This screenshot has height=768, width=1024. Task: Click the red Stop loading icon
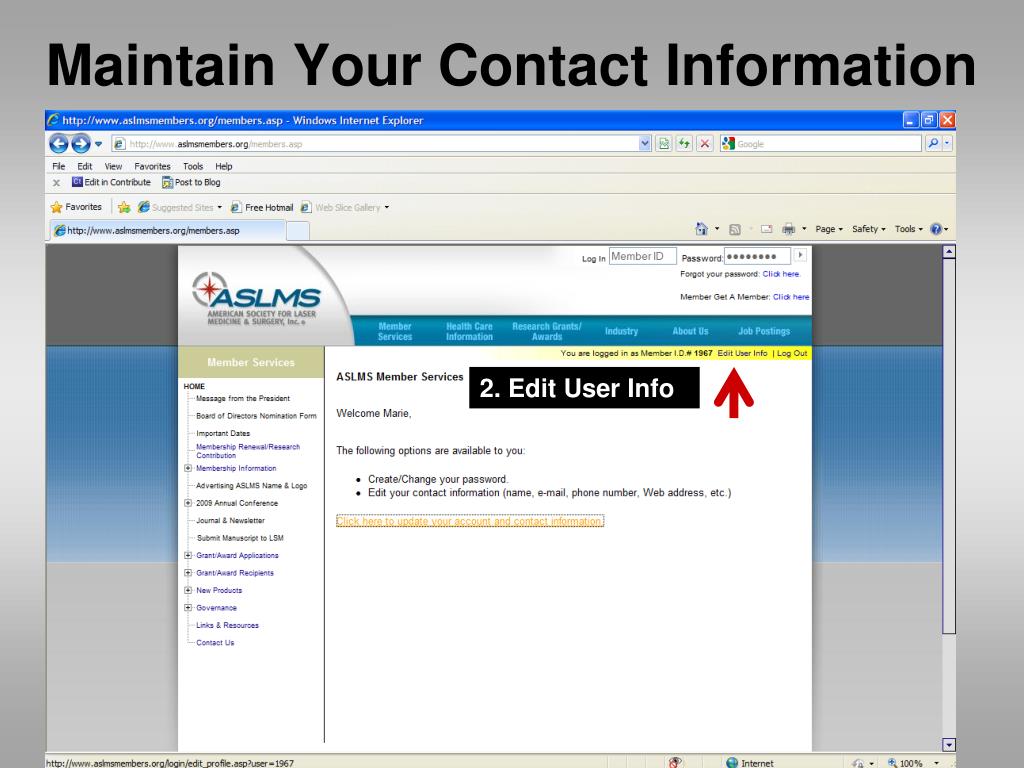705,144
